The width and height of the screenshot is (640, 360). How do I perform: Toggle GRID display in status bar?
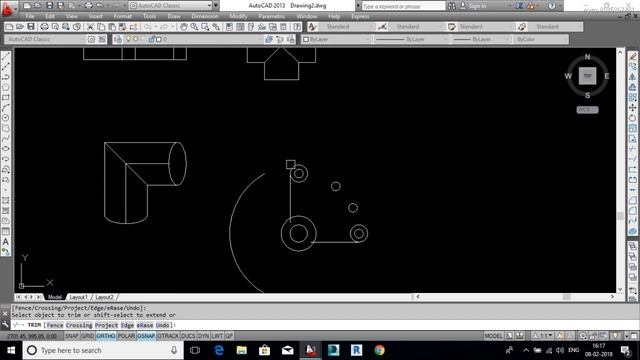[87, 336]
